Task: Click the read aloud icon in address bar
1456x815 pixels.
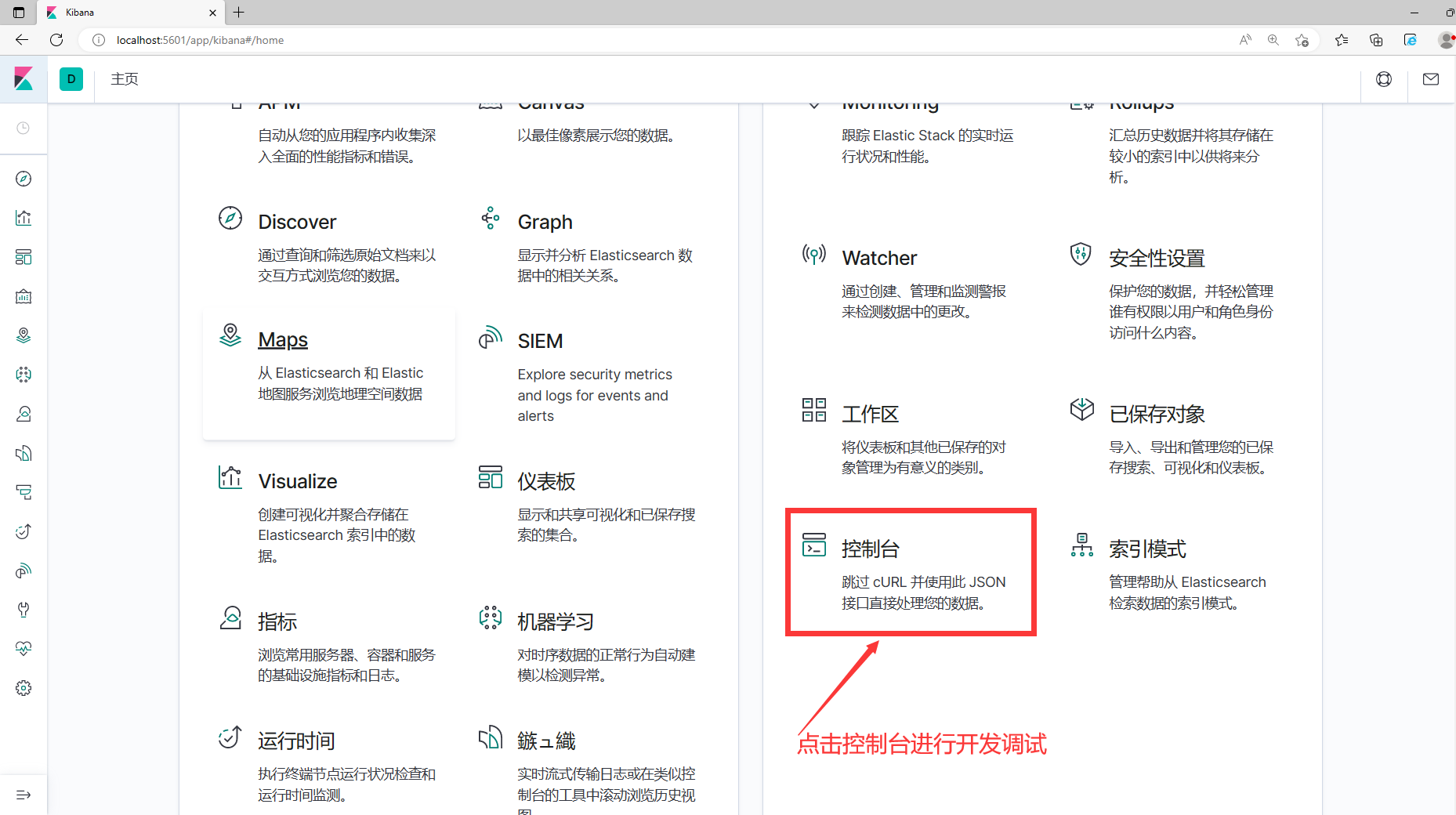Action: 1245,40
